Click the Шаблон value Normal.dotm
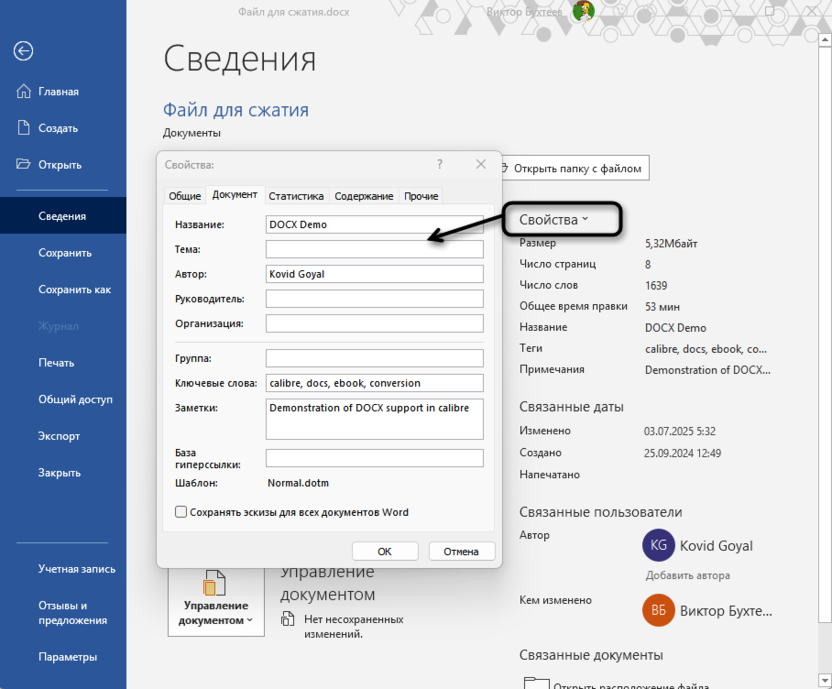832x689 pixels. [298, 483]
